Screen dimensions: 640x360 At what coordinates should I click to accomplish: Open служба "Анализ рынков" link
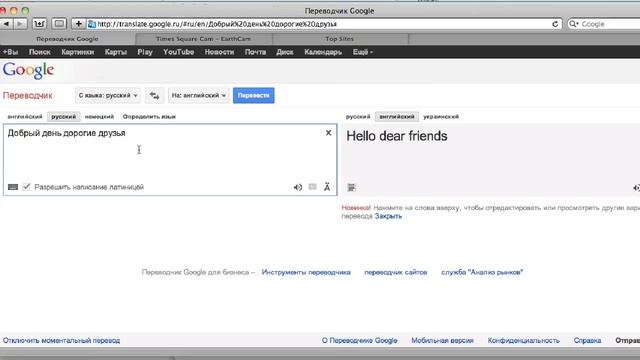(482, 272)
